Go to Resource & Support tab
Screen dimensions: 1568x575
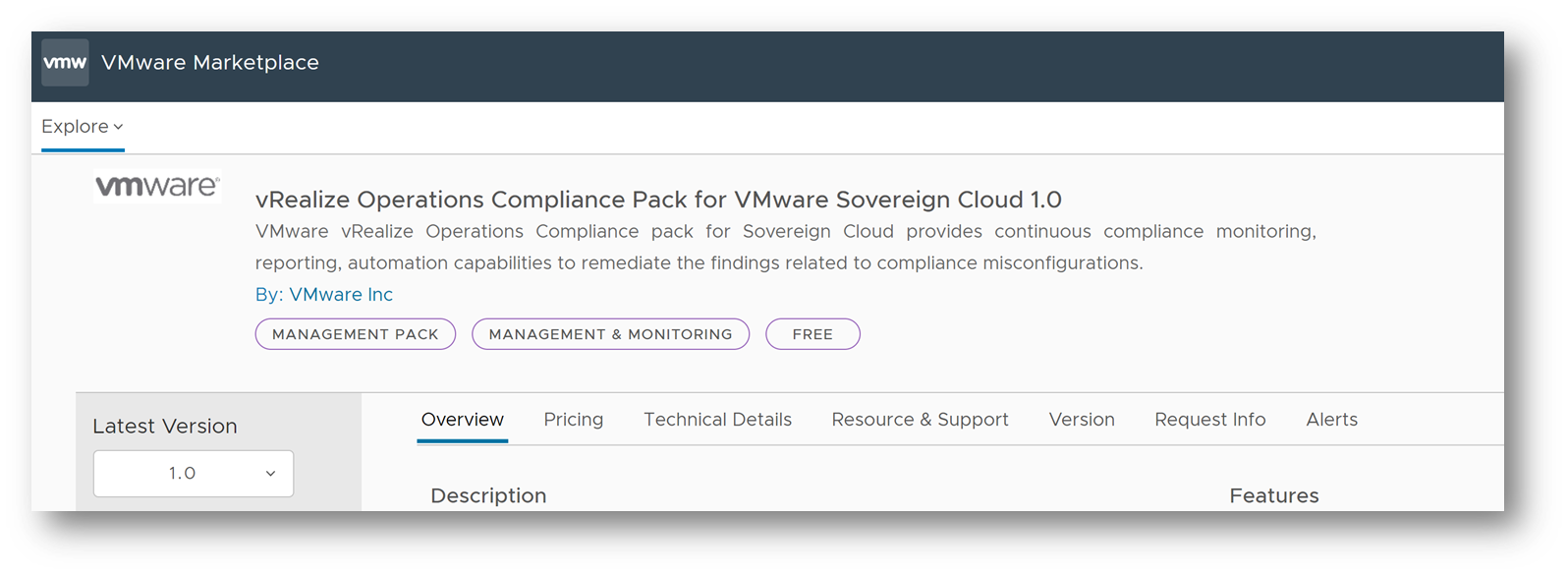[920, 420]
